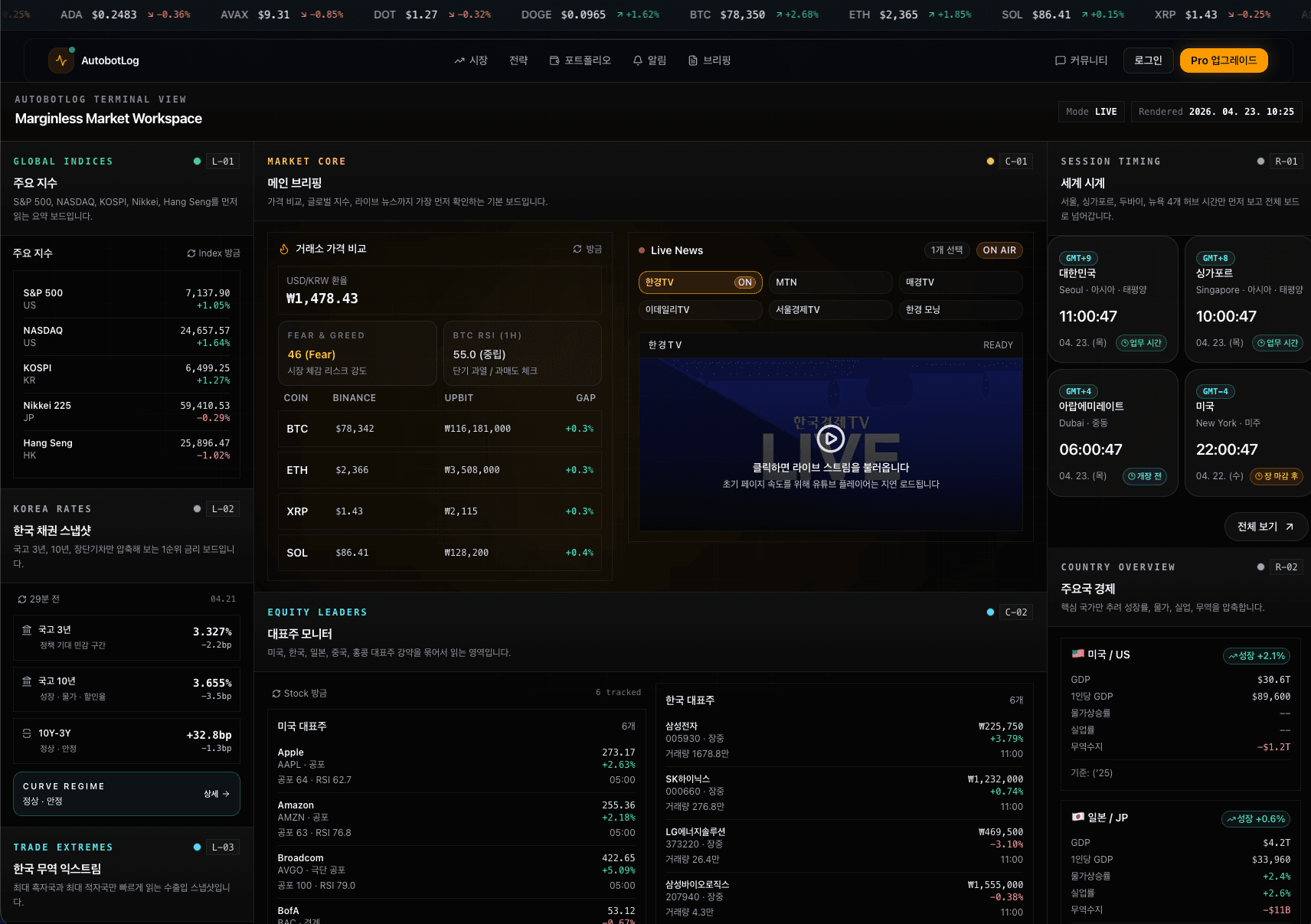1311x924 pixels.
Task: Select the MTN news channel
Action: coord(830,282)
